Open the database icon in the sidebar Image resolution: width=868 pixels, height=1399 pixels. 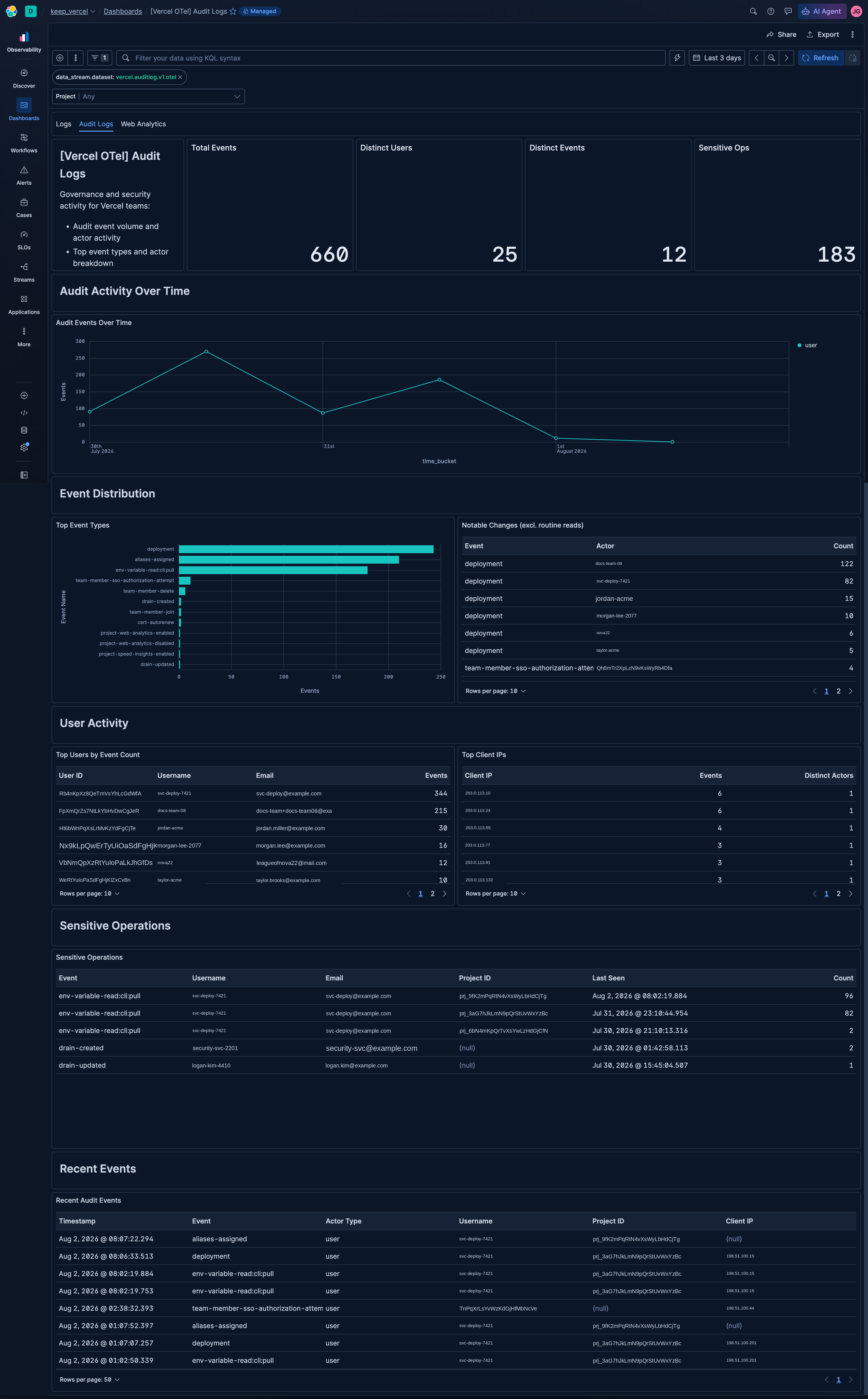[x=24, y=430]
